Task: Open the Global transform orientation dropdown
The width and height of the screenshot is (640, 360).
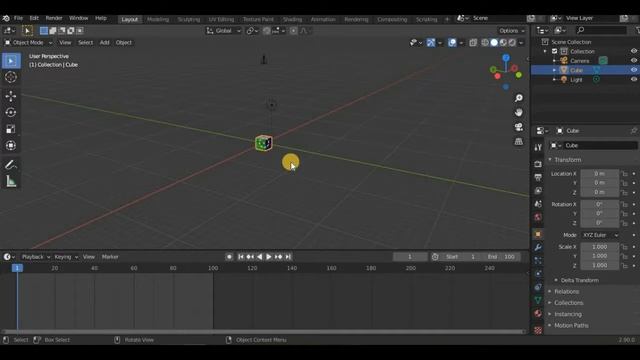Action: tap(224, 31)
